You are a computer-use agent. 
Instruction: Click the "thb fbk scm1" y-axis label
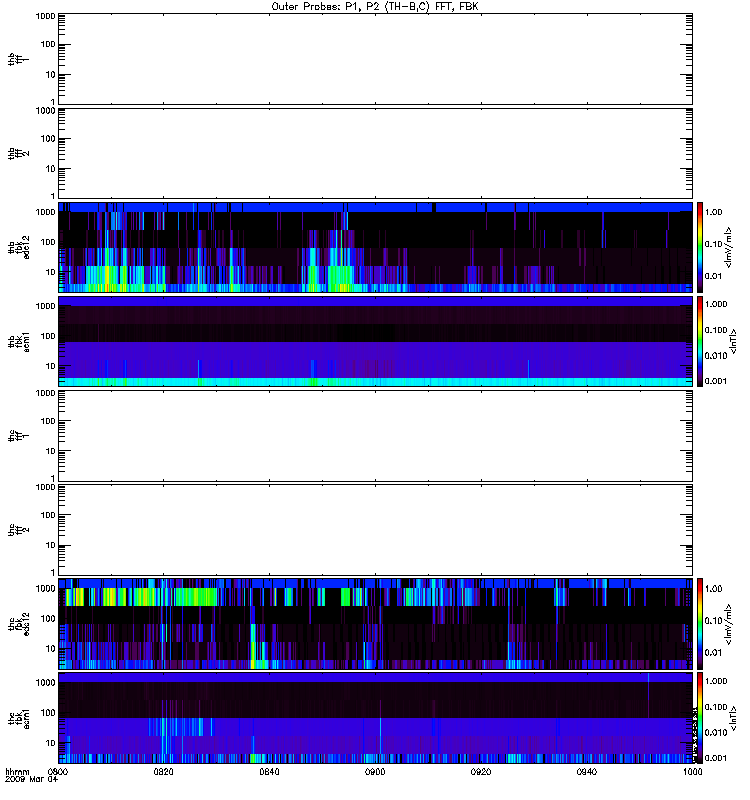[x=19, y=342]
